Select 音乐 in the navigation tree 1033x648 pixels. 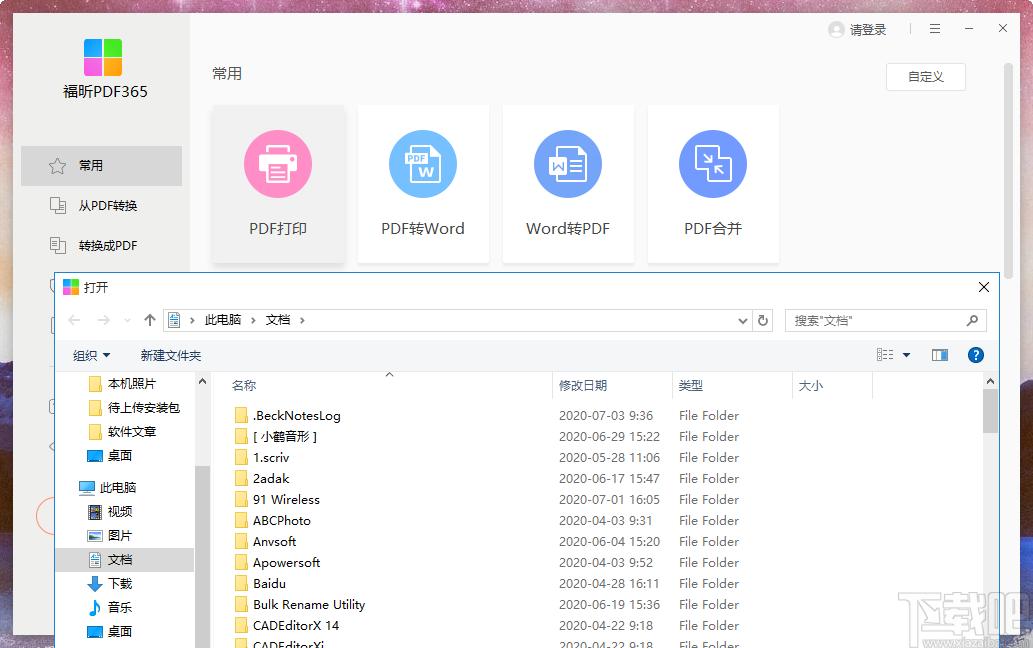coord(120,607)
